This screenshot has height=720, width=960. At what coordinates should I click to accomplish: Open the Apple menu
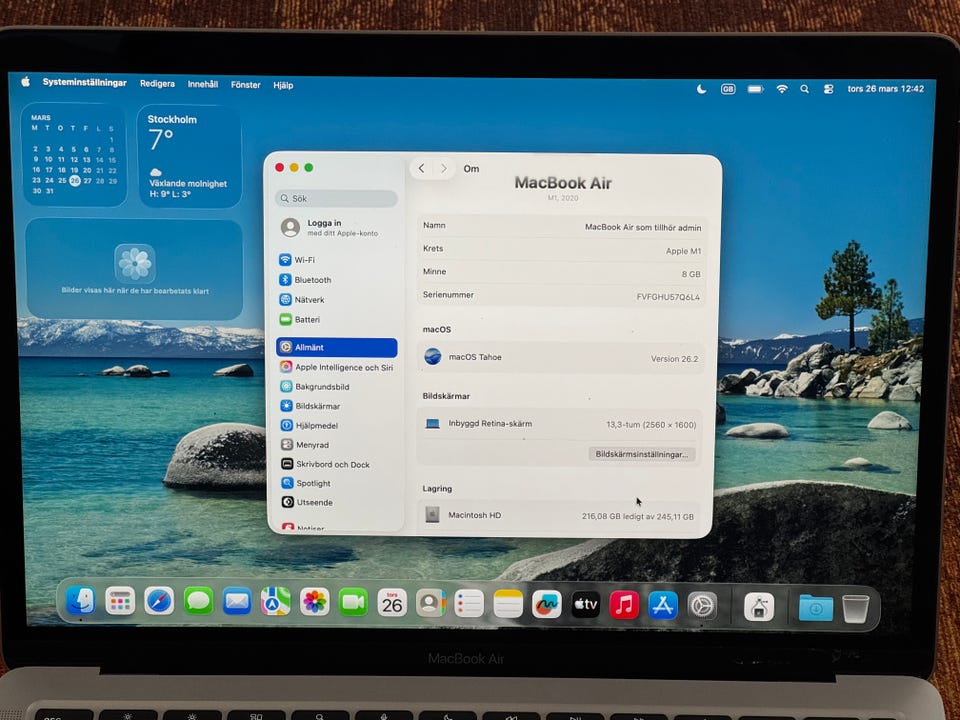(26, 81)
